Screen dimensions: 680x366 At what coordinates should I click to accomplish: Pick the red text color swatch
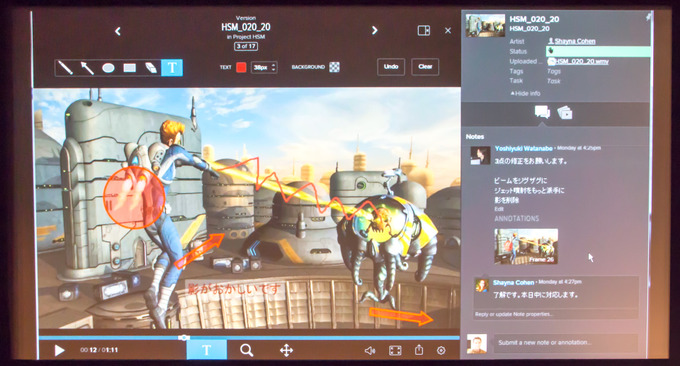click(x=241, y=67)
